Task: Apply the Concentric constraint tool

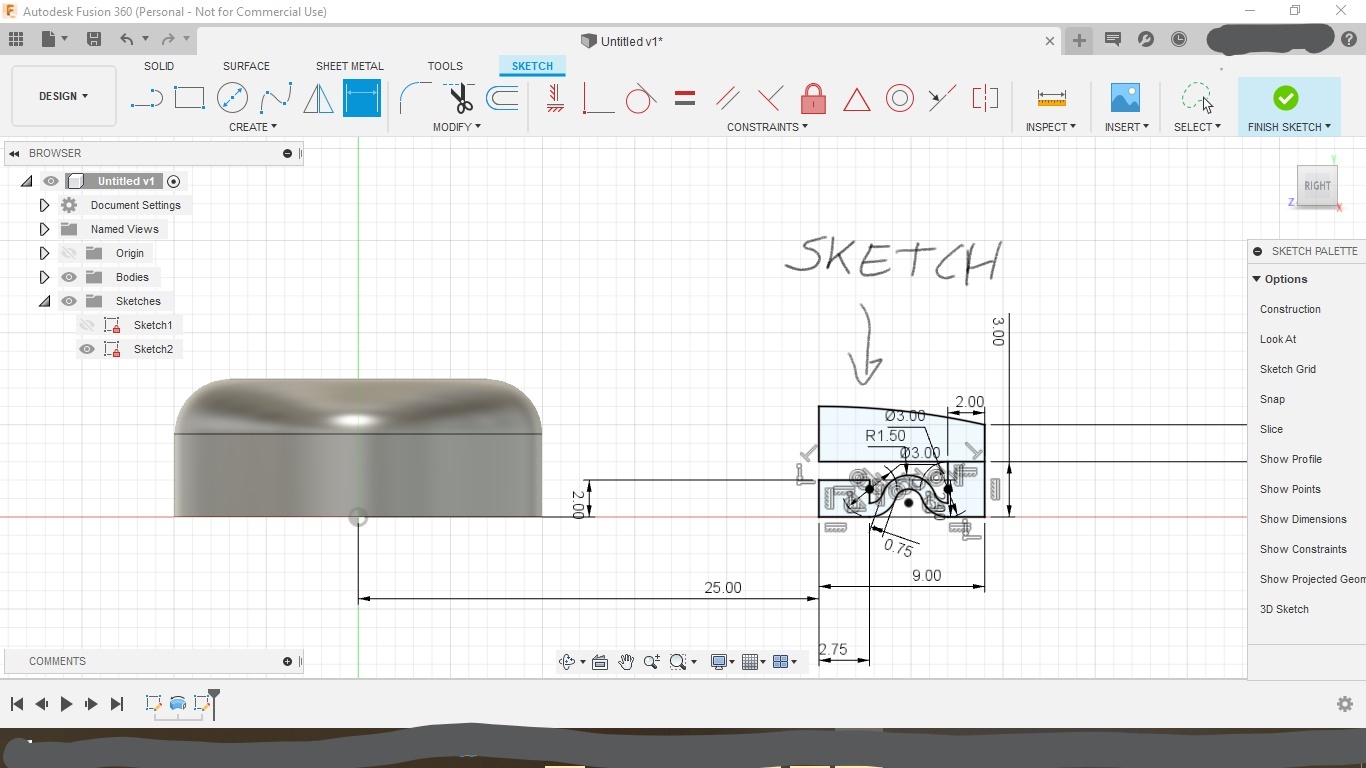Action: 899,98
